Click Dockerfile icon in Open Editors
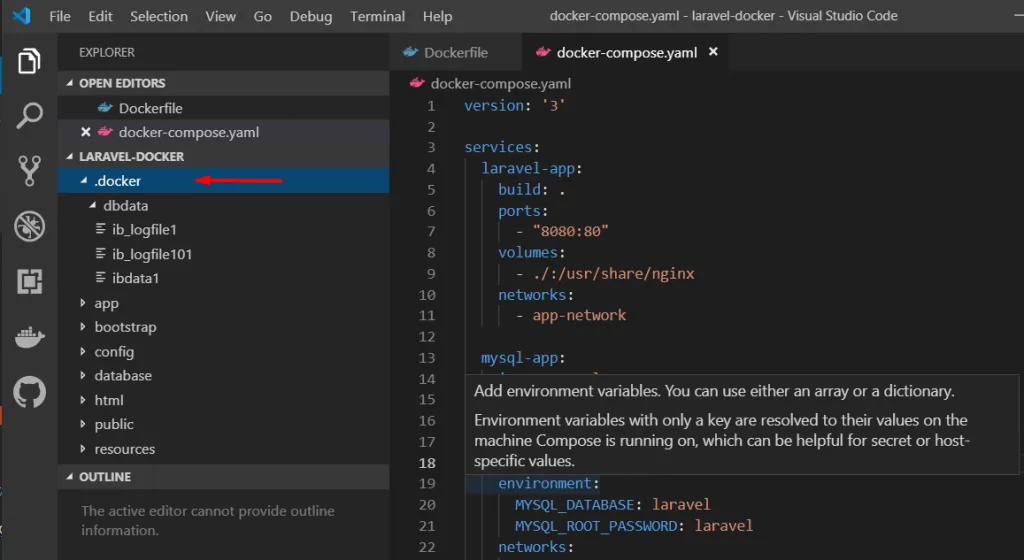 (x=104, y=108)
